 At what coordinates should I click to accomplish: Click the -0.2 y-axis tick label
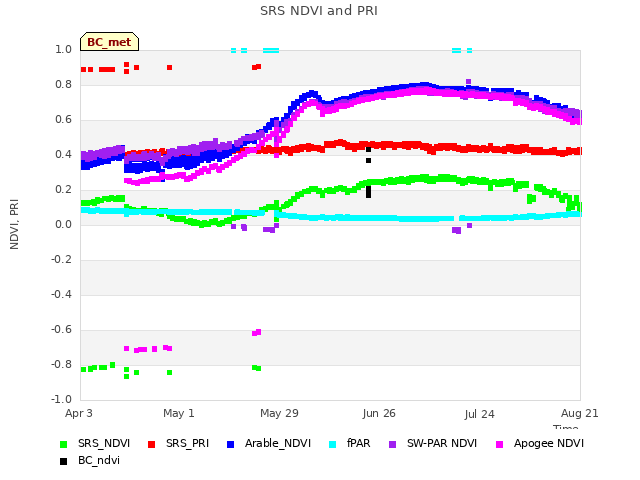61,260
